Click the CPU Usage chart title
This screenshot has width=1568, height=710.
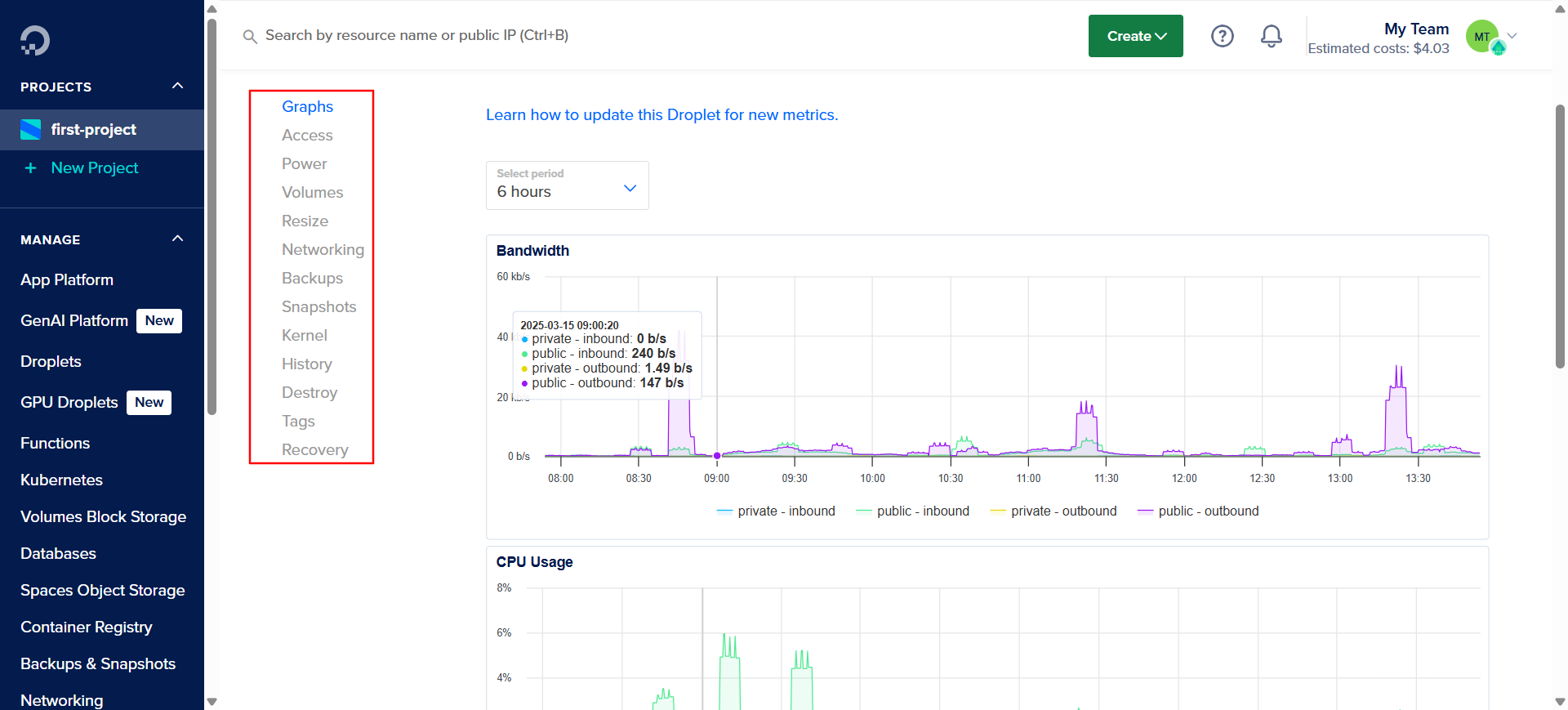click(534, 562)
